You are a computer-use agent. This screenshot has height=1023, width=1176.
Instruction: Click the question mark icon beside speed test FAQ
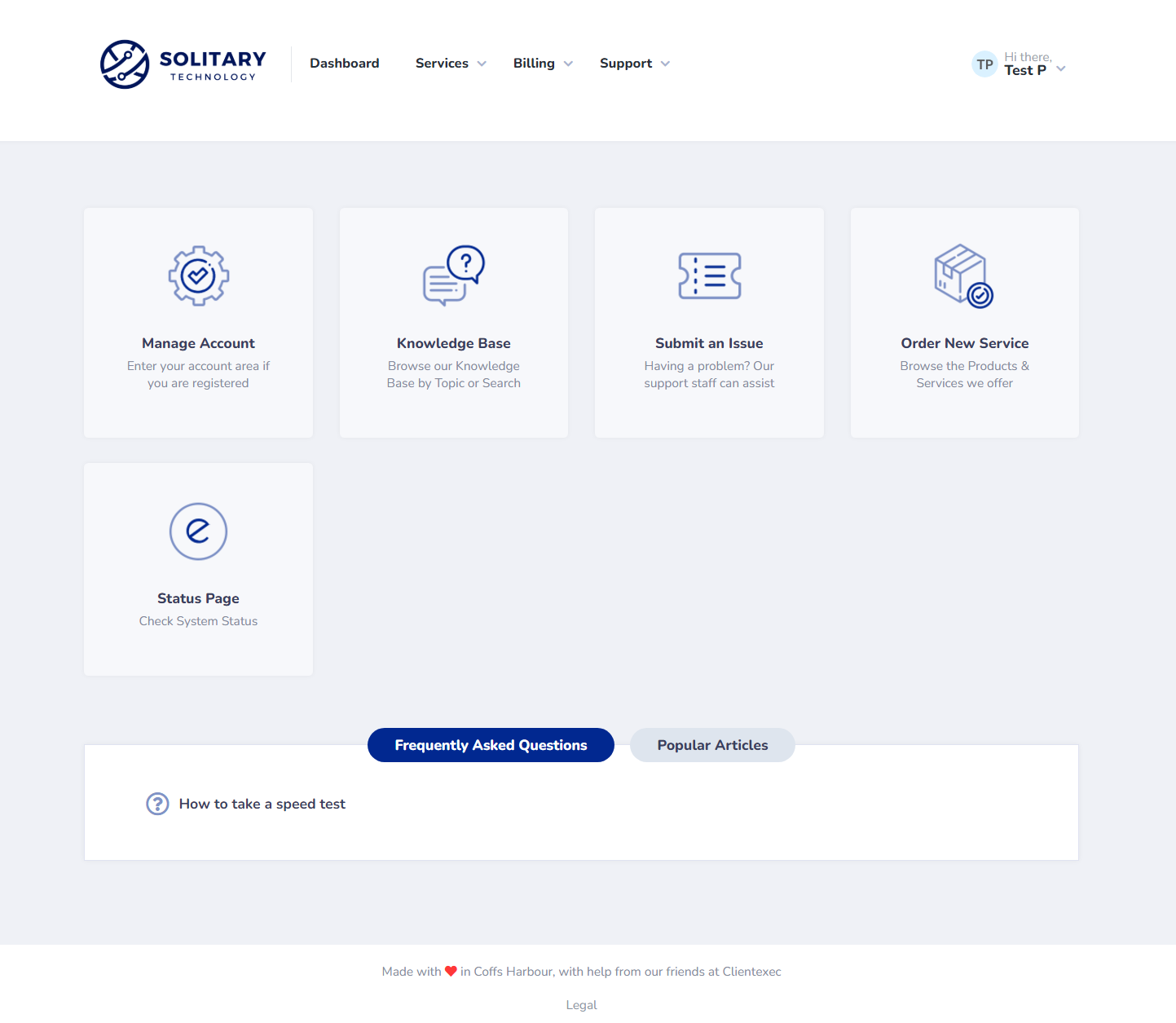point(157,804)
